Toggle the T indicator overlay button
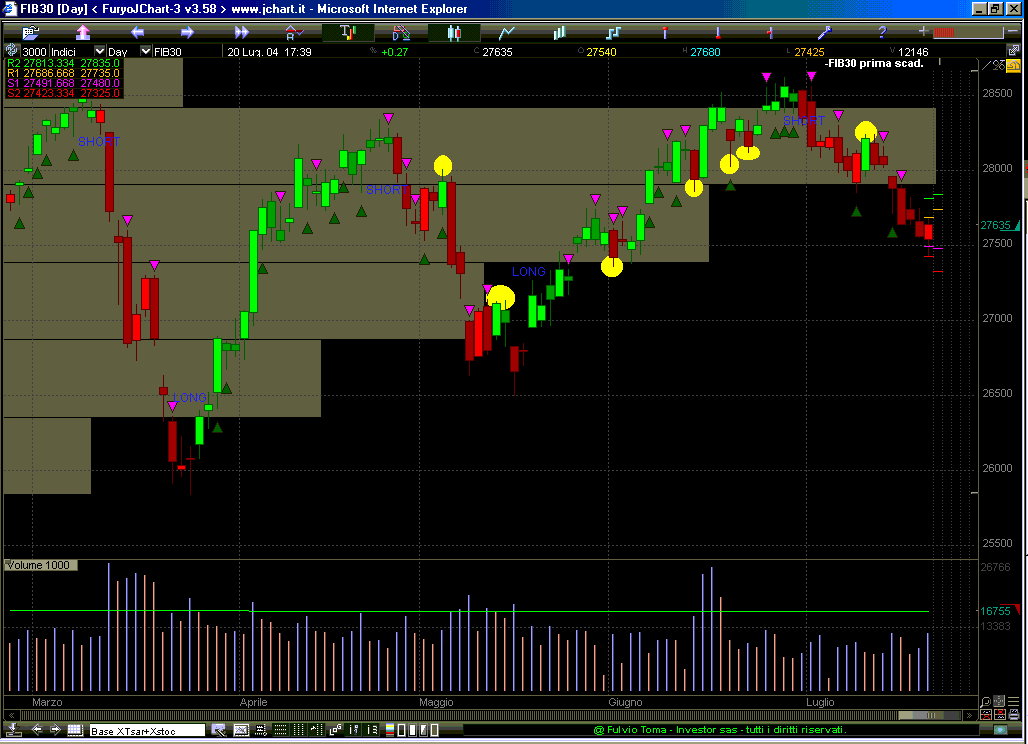 (x=348, y=32)
